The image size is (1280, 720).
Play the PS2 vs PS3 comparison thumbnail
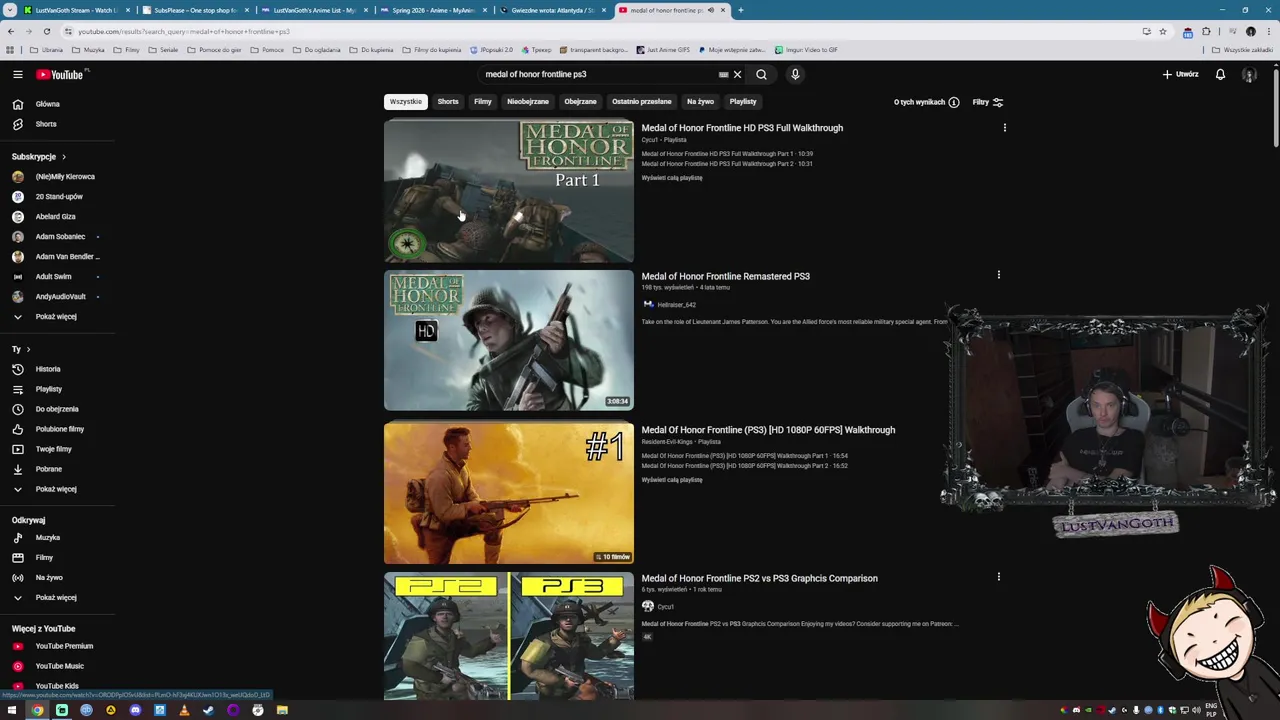point(508,636)
